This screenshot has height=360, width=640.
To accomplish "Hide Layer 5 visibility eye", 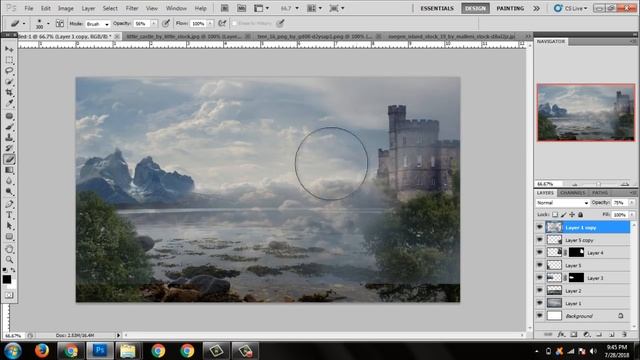I will (540, 265).
